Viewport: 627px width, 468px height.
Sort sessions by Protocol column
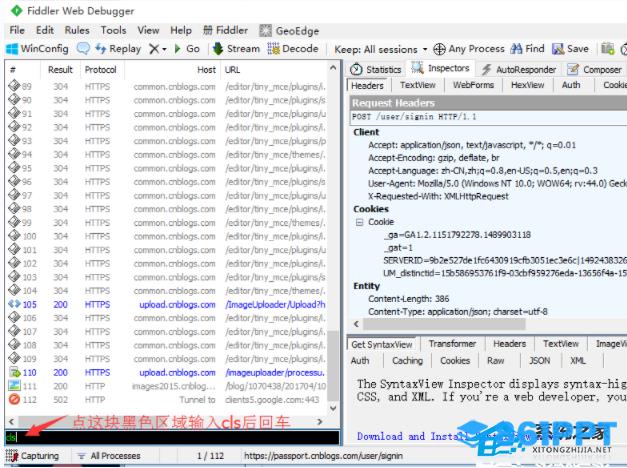click(x=100, y=70)
